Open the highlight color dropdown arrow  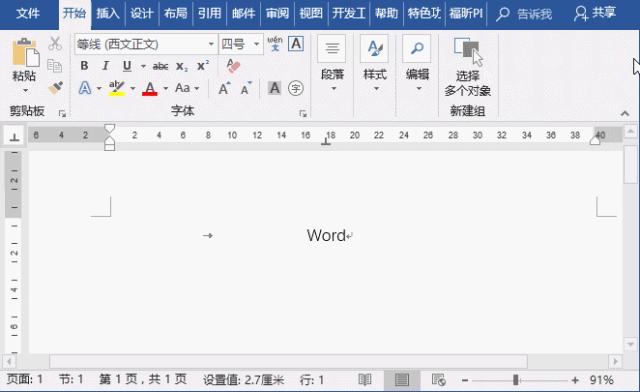pos(133,88)
